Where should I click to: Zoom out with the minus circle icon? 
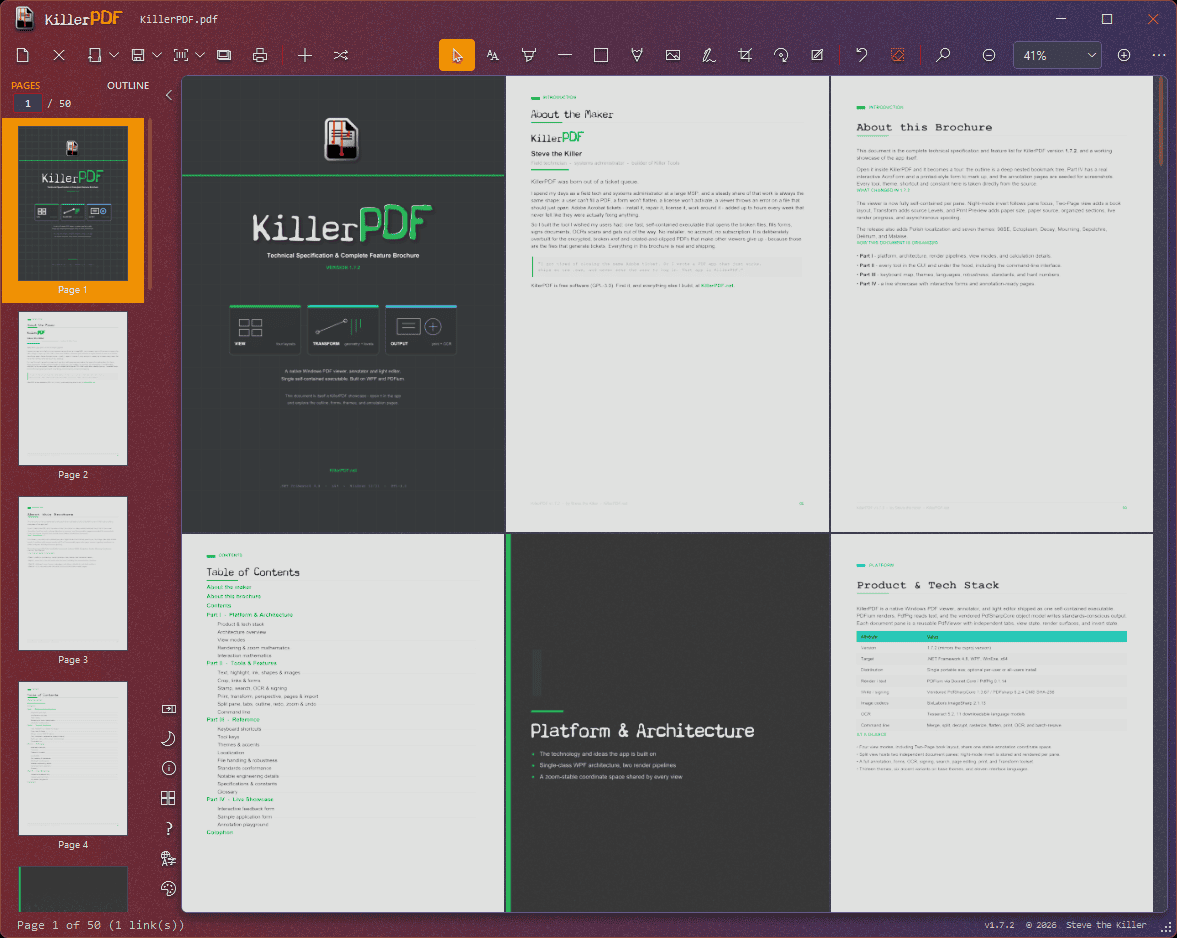click(x=989, y=56)
